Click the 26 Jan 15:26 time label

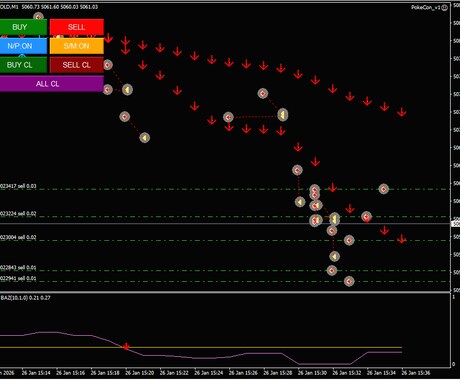[x=243, y=373]
